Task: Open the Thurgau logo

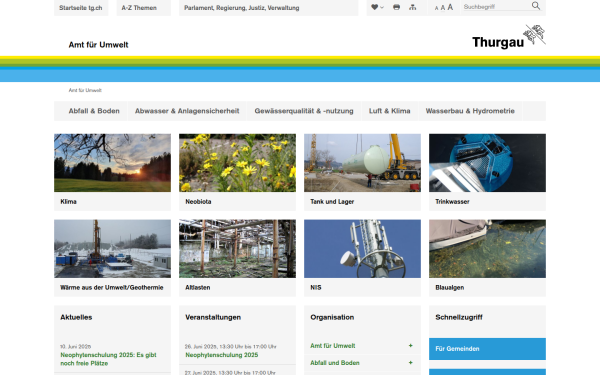Action: pos(509,37)
